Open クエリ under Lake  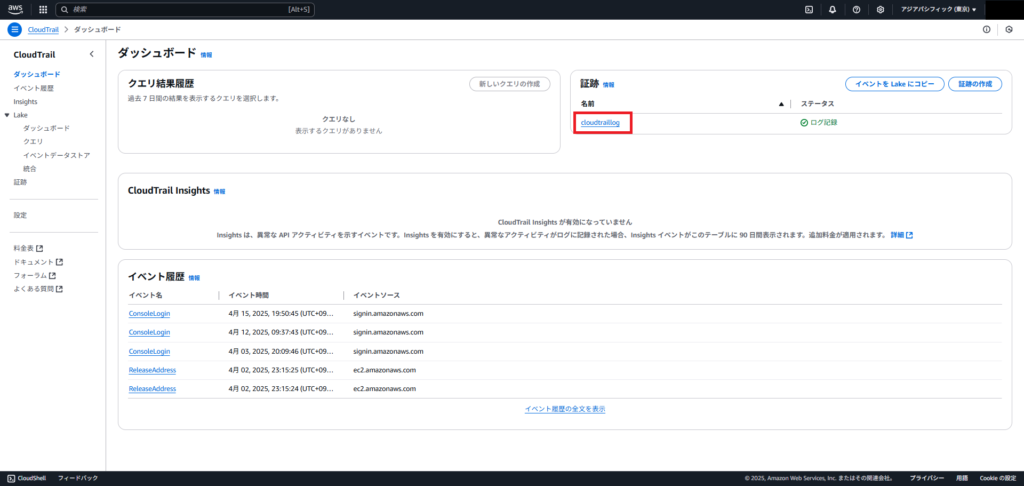tap(33, 142)
